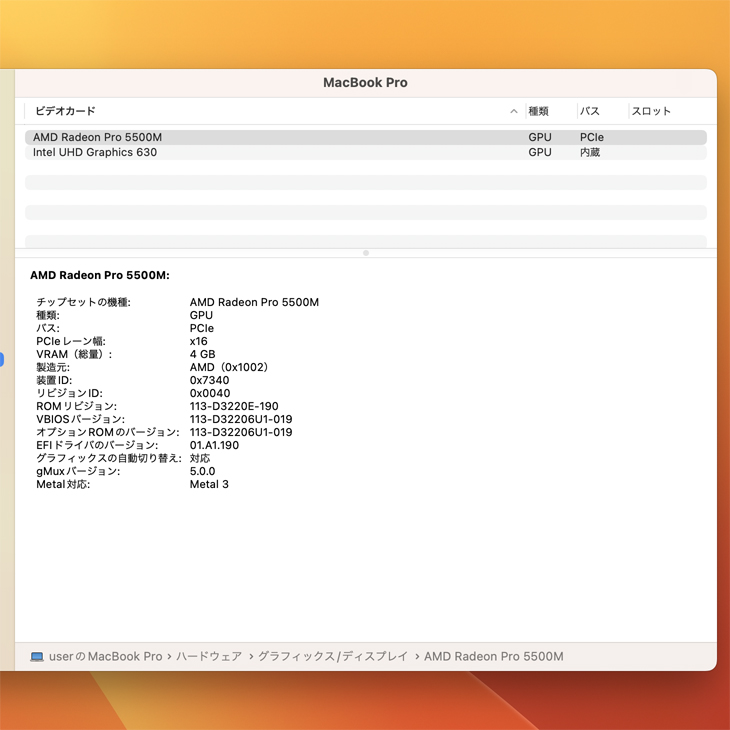Viewport: 730px width, 730px height.
Task: Sort the list by the 種類 column header
Action: point(539,112)
